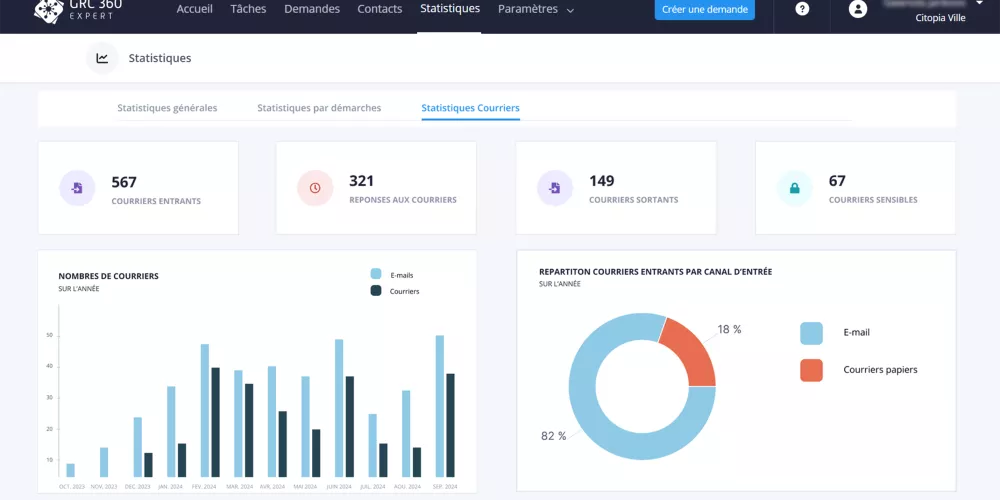1000x500 pixels.
Task: Click the Courriers Sortants purple icon
Action: [x=555, y=188]
